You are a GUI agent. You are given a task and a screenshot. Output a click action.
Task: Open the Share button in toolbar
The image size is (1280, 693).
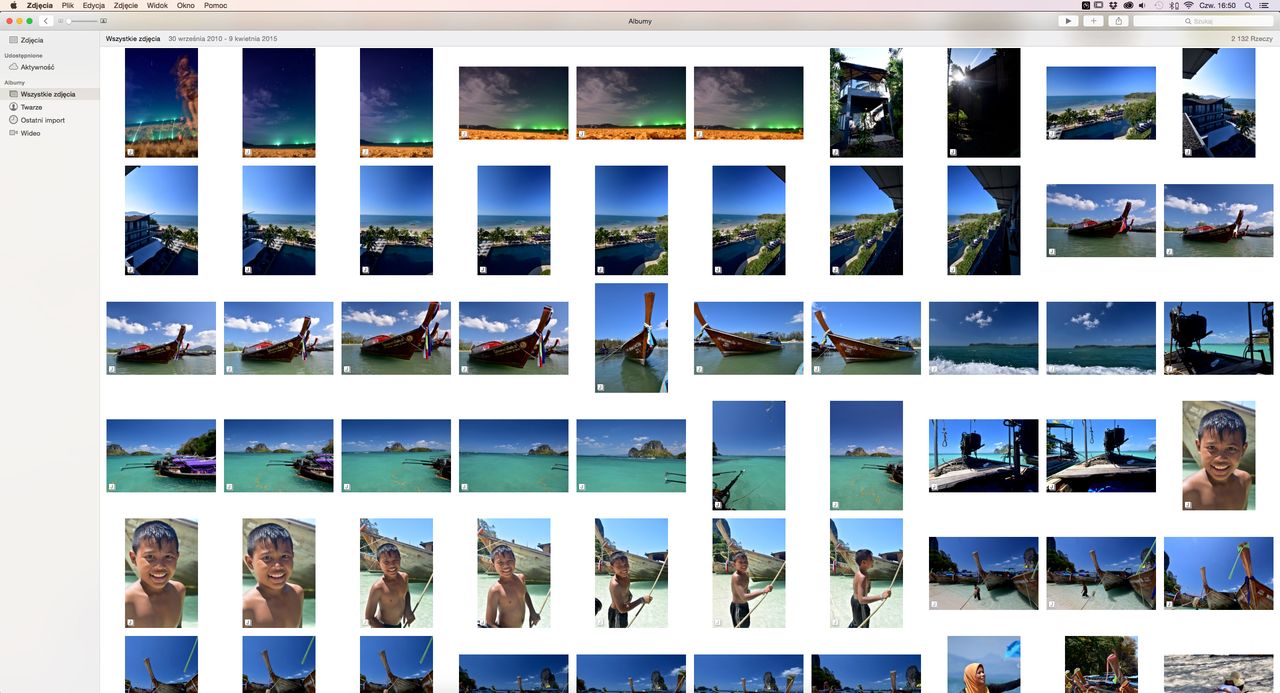click(x=1118, y=21)
